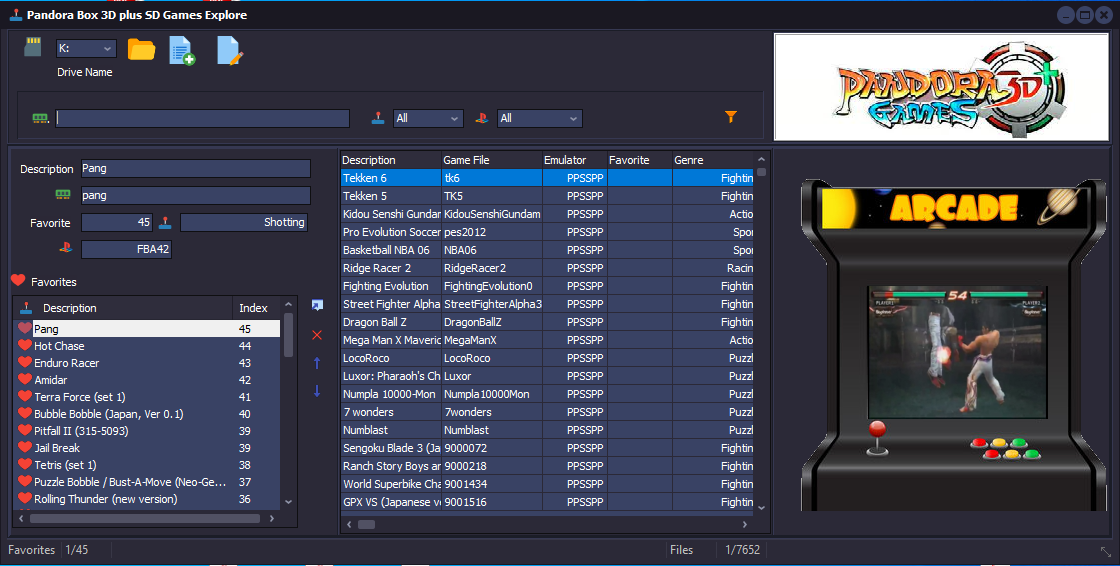The height and width of the screenshot is (566, 1120).
Task: Select Ridge Racer 2 in game table
Action: coord(547,268)
